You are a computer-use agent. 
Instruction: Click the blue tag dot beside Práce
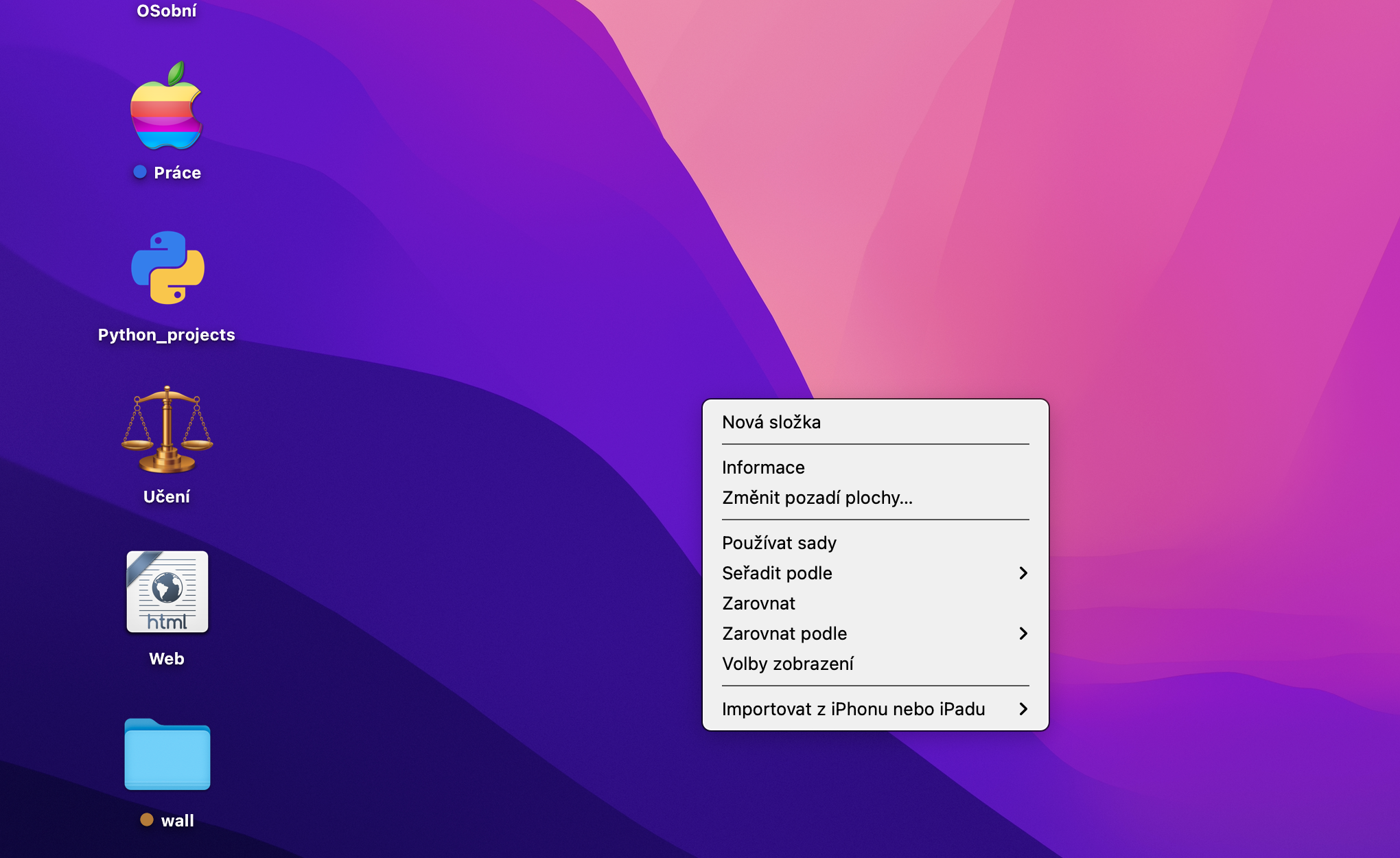point(140,172)
